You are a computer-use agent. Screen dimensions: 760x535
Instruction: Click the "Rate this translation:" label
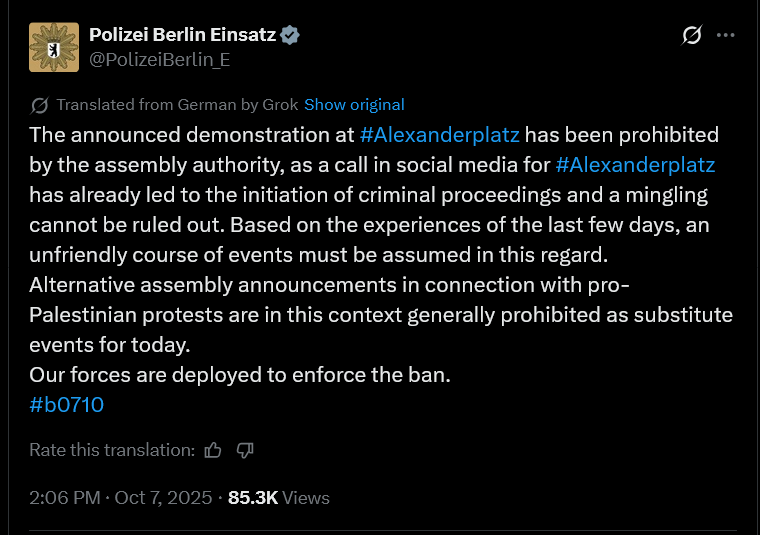pyautogui.click(x=111, y=450)
